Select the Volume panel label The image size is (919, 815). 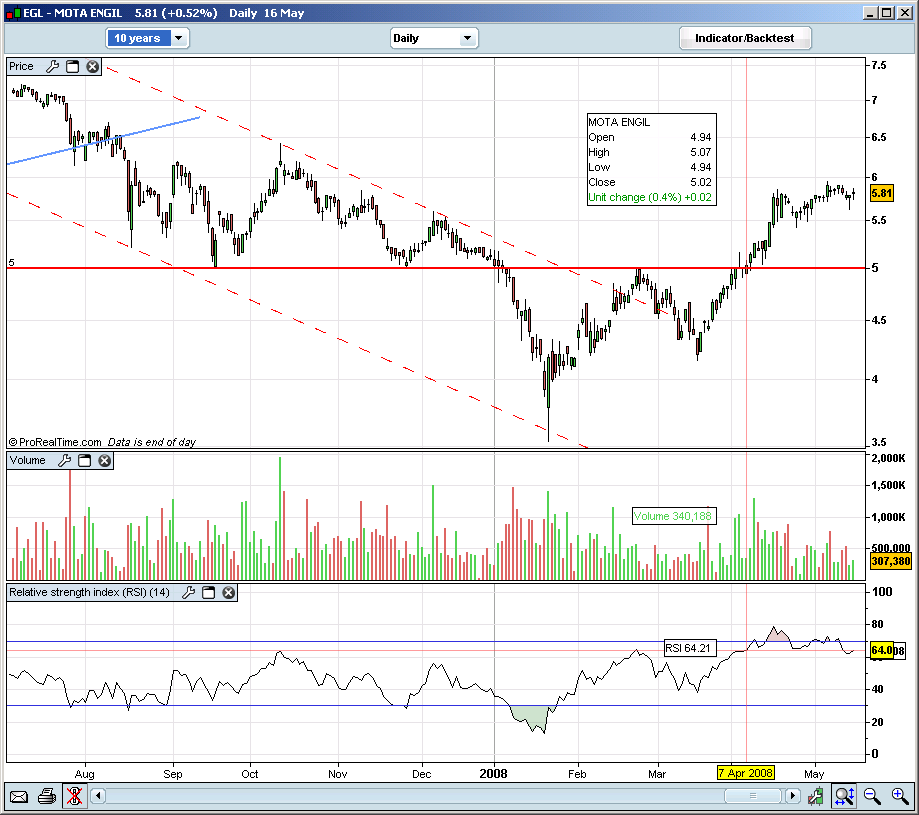tap(28, 461)
